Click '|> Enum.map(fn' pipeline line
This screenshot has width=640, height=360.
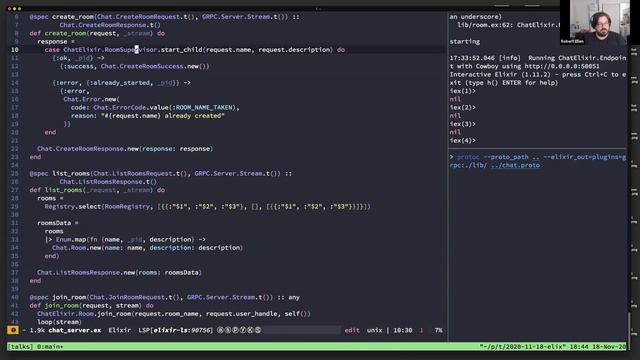125,240
